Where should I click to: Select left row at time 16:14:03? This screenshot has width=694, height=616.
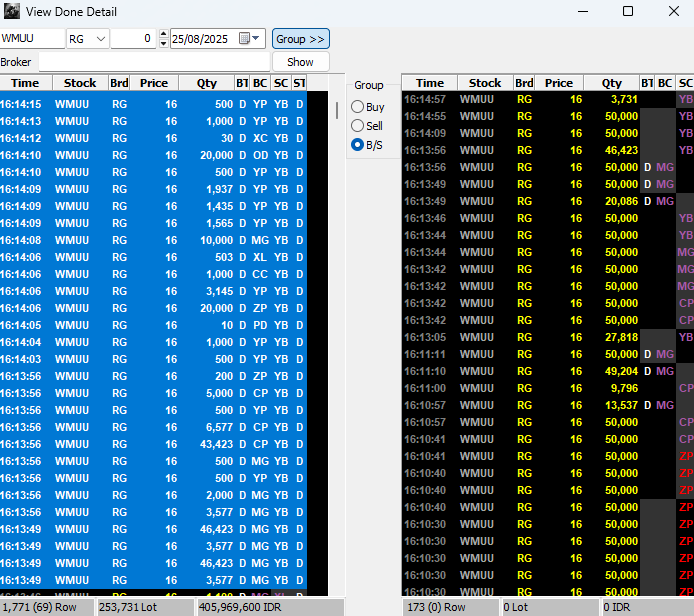[x=153, y=359]
